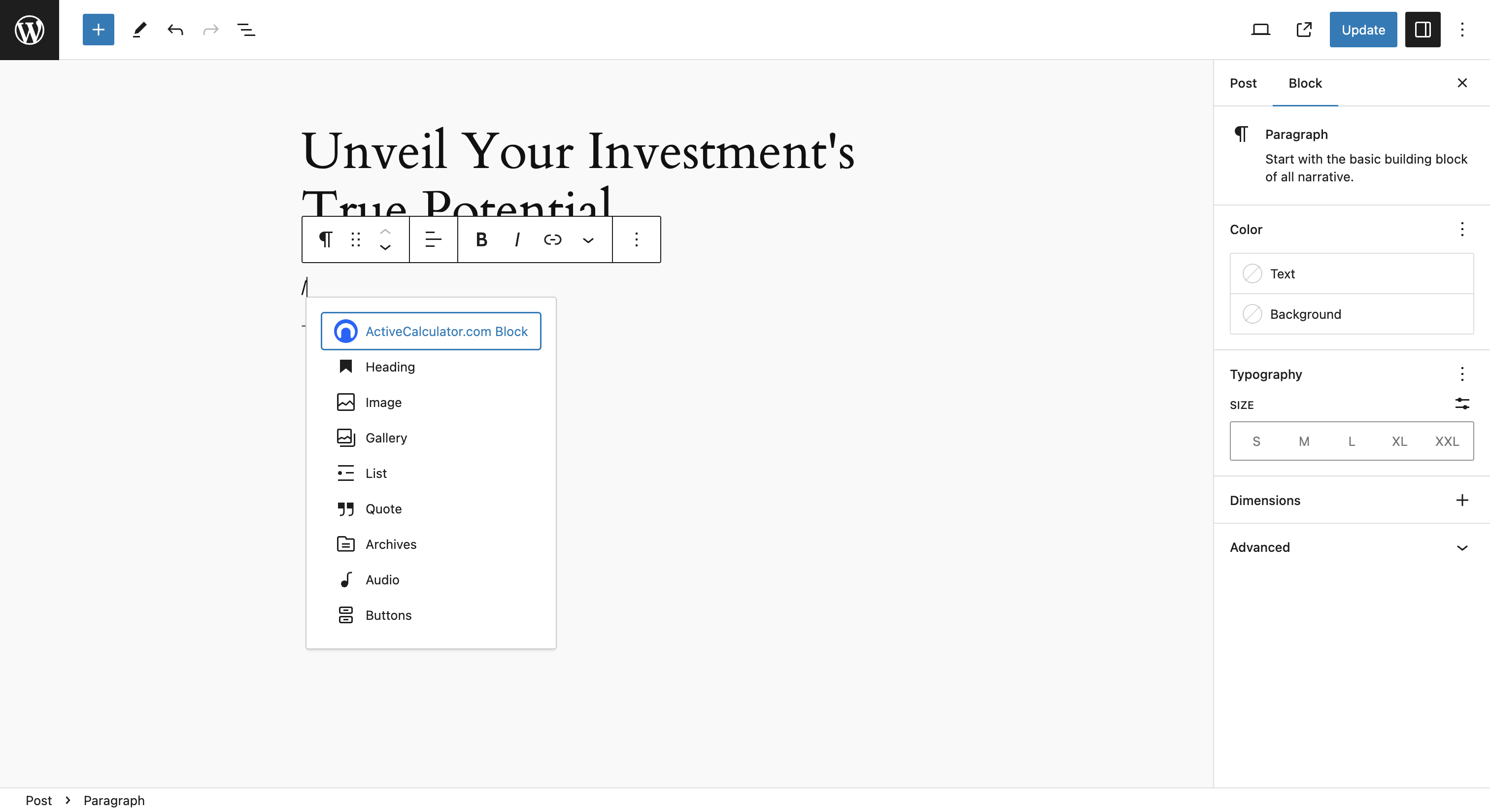Select the XL font size
Image resolution: width=1490 pixels, height=812 pixels.
pyautogui.click(x=1399, y=441)
